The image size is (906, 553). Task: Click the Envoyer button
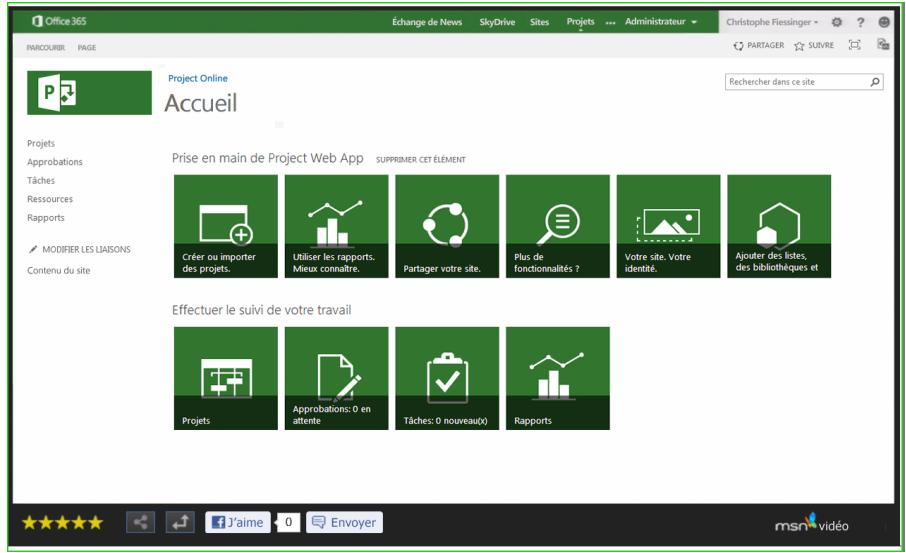(344, 522)
